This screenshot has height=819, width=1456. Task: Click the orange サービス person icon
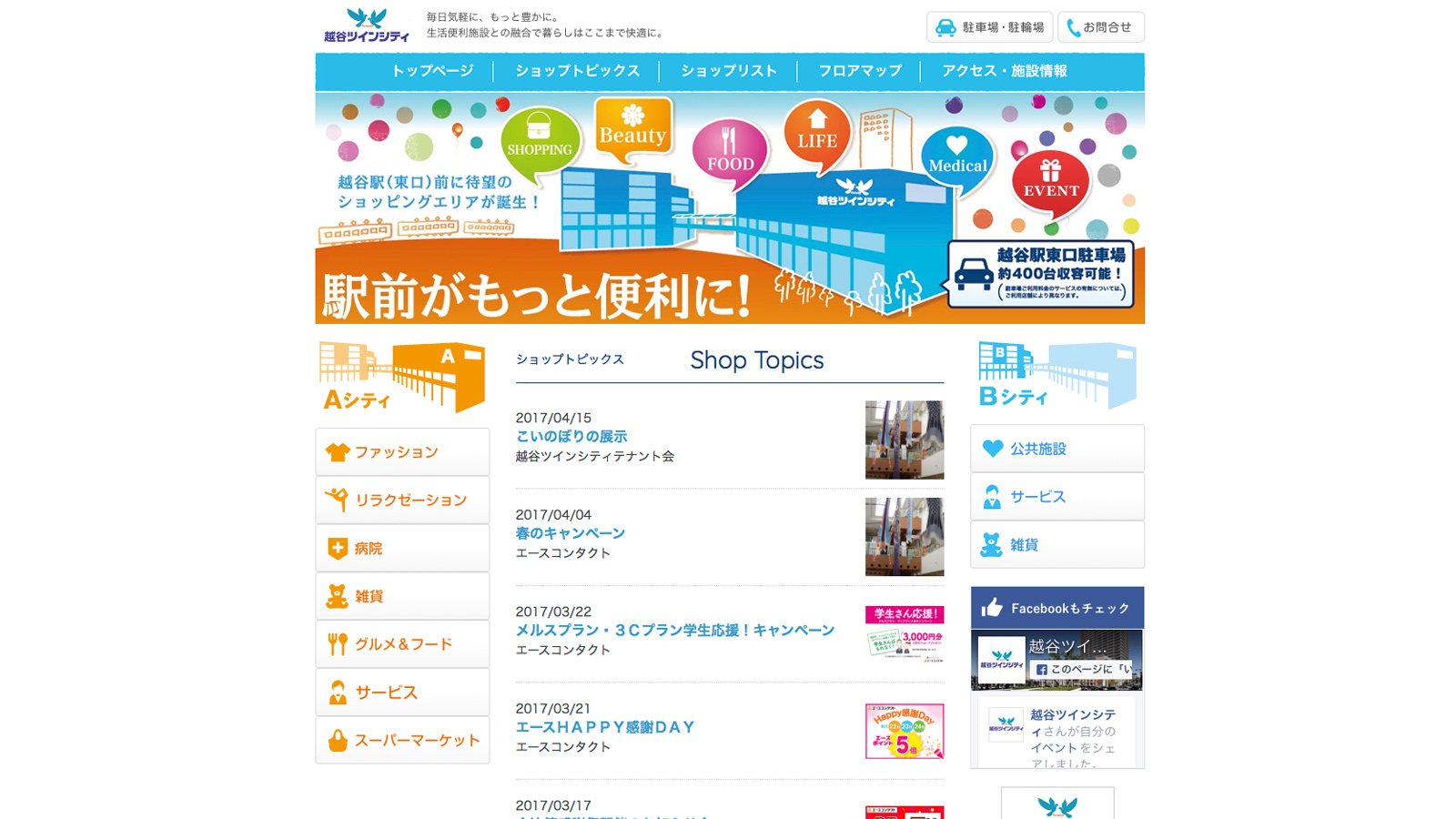[x=338, y=693]
